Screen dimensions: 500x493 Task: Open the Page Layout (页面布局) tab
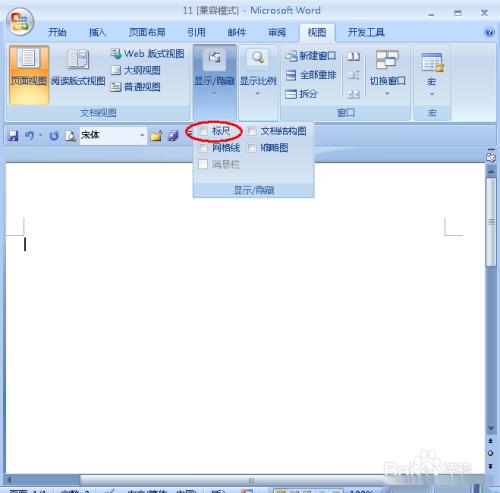pyautogui.click(x=147, y=32)
